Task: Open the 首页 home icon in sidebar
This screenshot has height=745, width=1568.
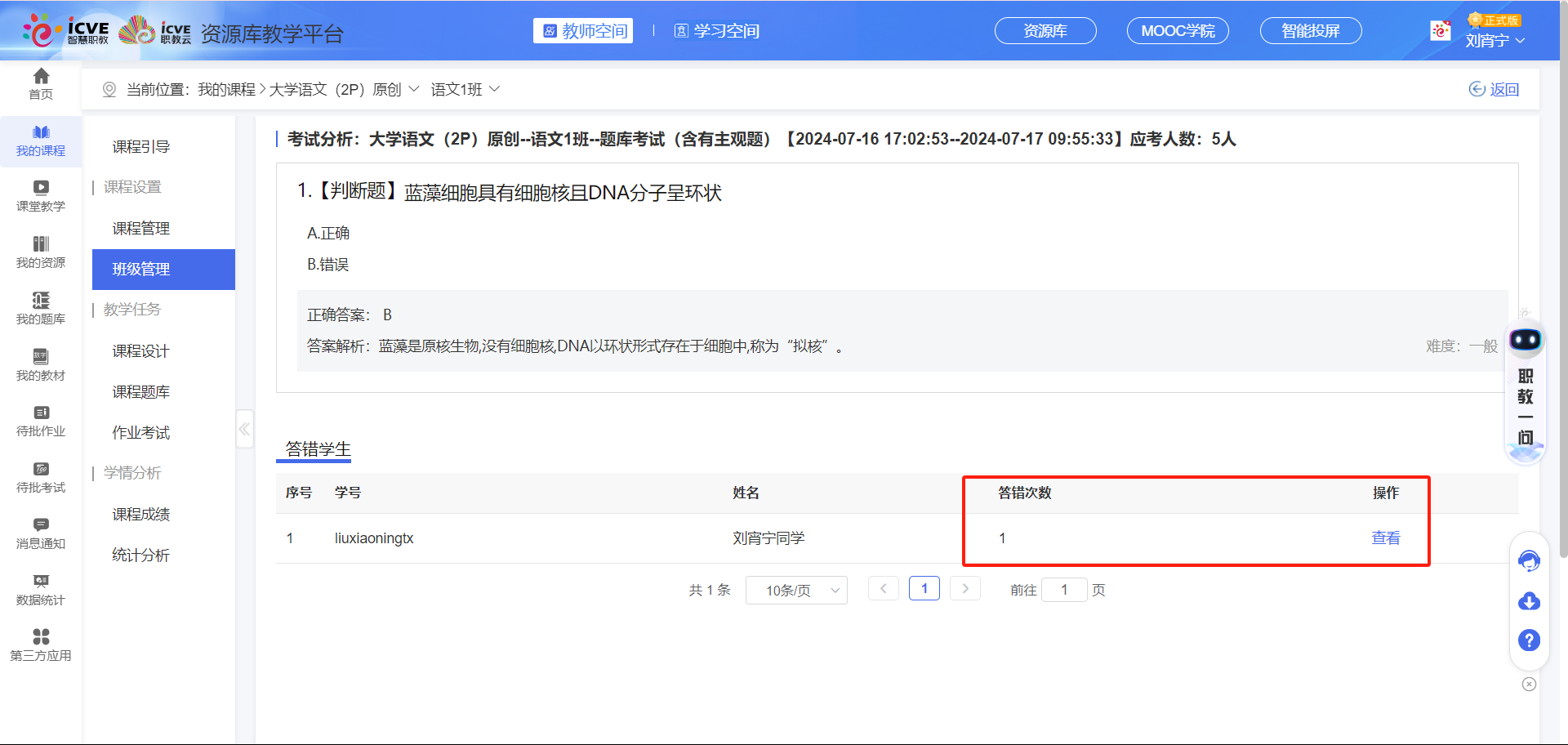Action: pyautogui.click(x=41, y=83)
